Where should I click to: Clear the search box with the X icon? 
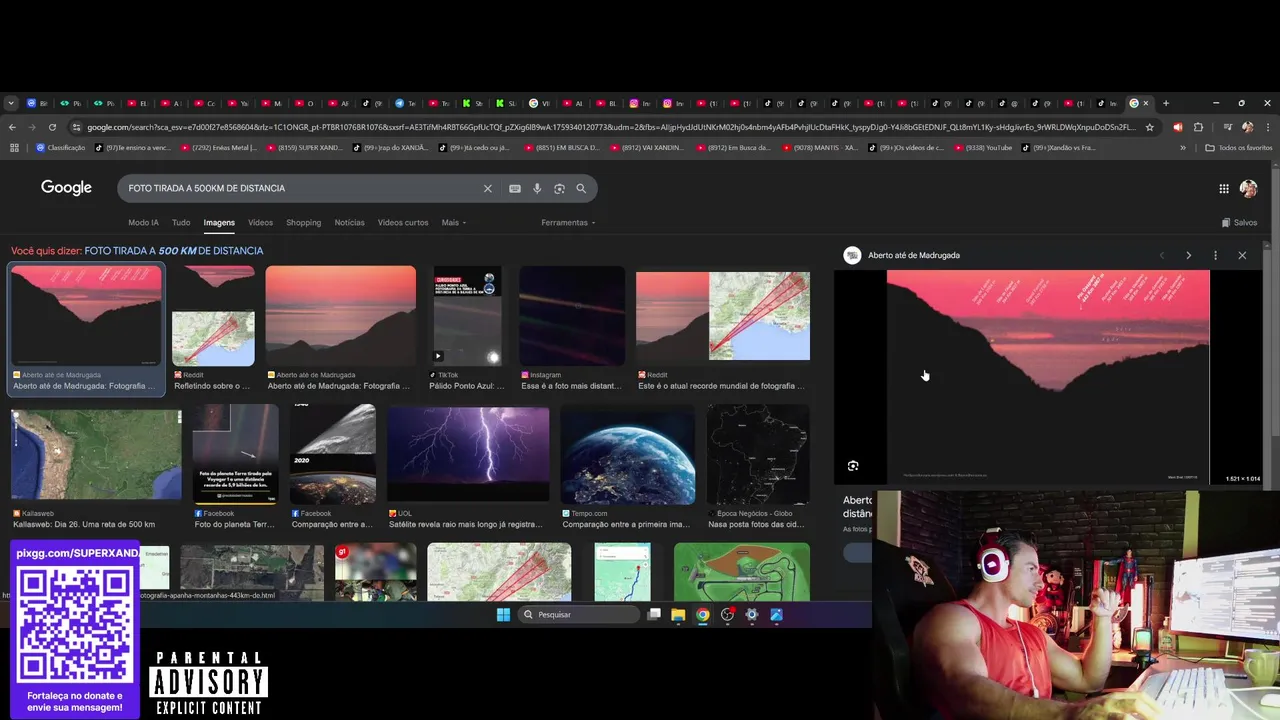tap(488, 188)
